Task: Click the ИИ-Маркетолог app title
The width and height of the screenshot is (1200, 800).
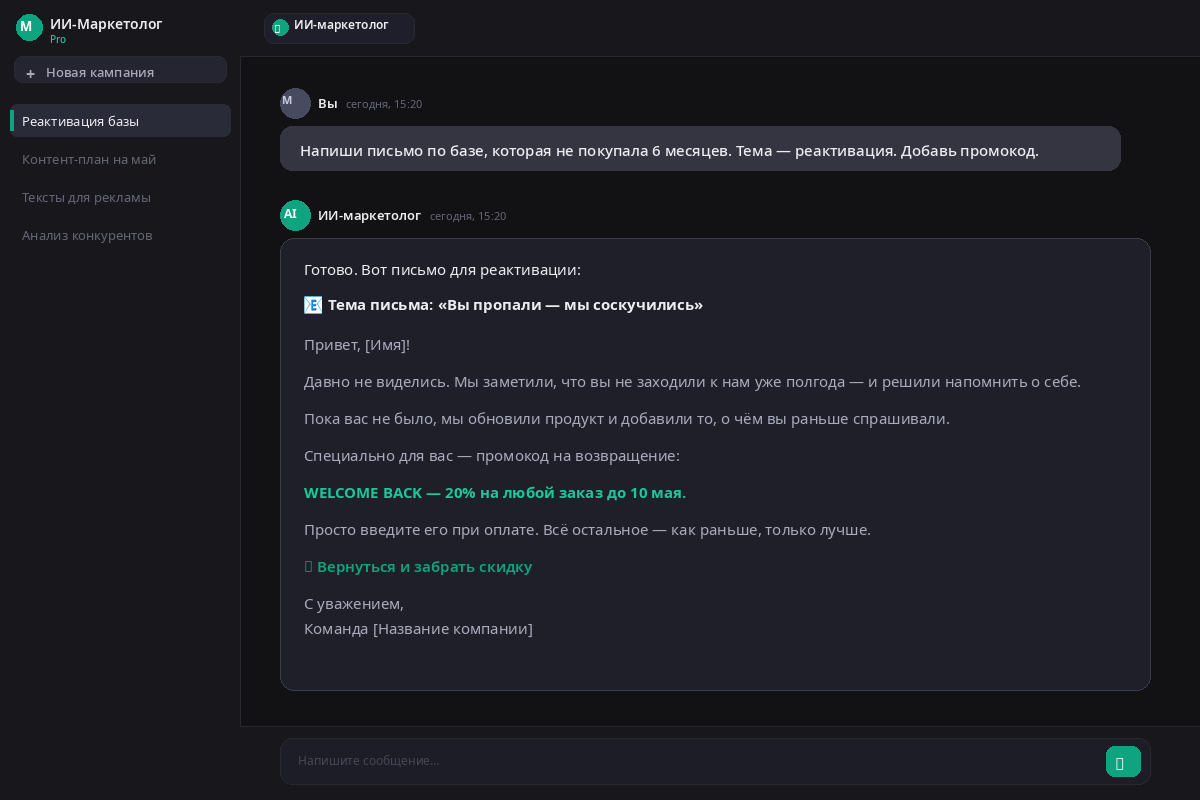Action: pyautogui.click(x=106, y=23)
